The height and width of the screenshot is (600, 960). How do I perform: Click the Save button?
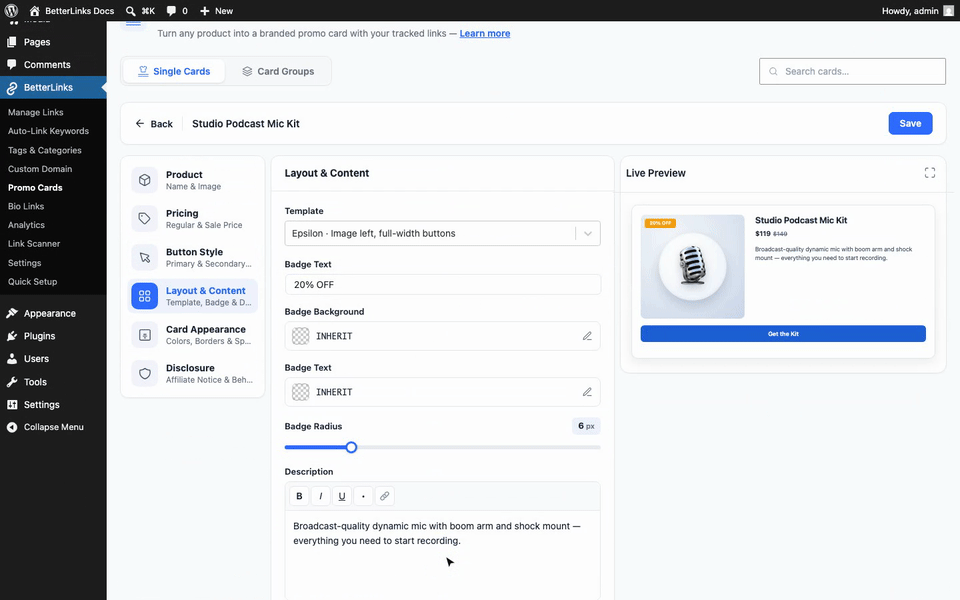tap(910, 123)
